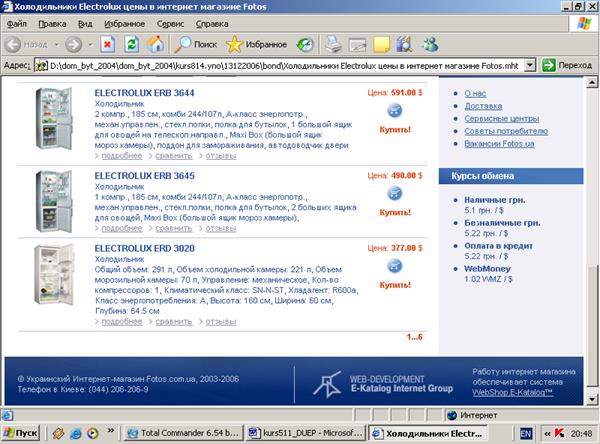Expand the address bar dropdown arrow
The height and width of the screenshot is (444, 600).
[x=529, y=65]
